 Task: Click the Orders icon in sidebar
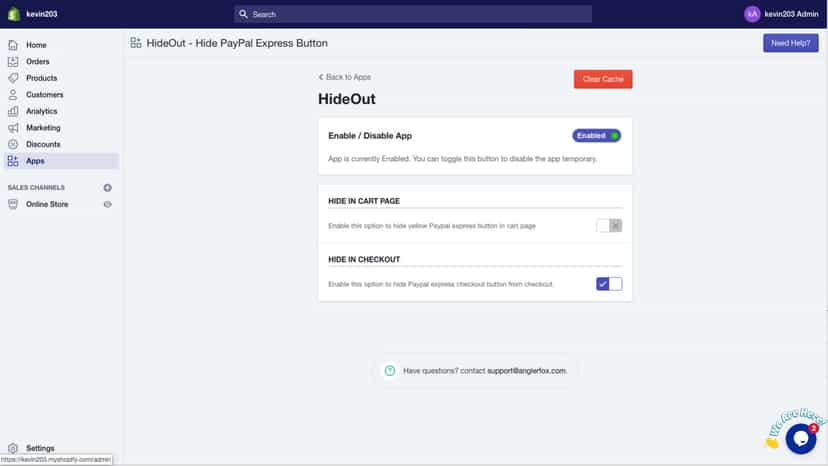13,62
